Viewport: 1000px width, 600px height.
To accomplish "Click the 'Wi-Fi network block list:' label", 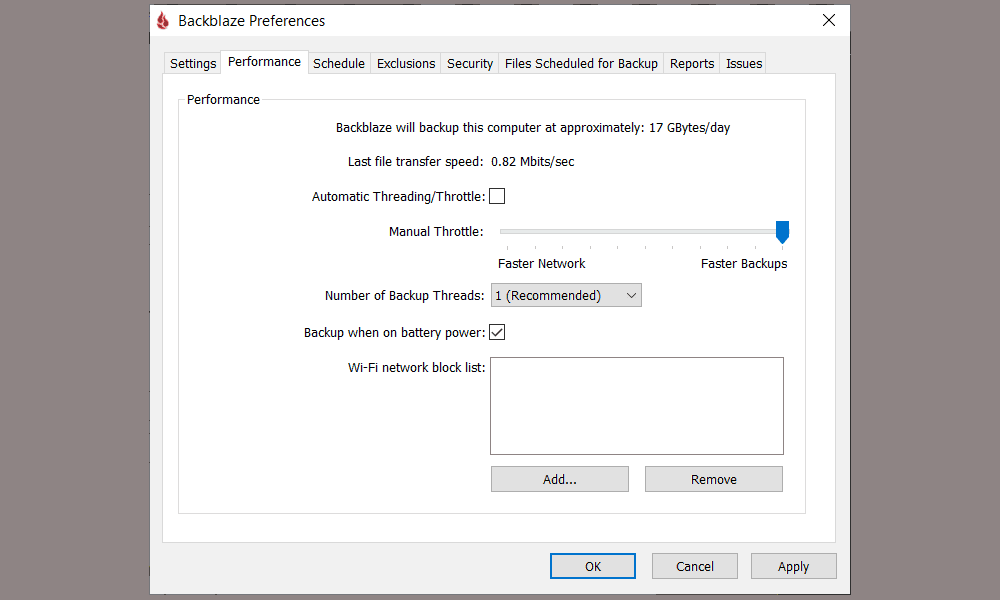I will (416, 367).
